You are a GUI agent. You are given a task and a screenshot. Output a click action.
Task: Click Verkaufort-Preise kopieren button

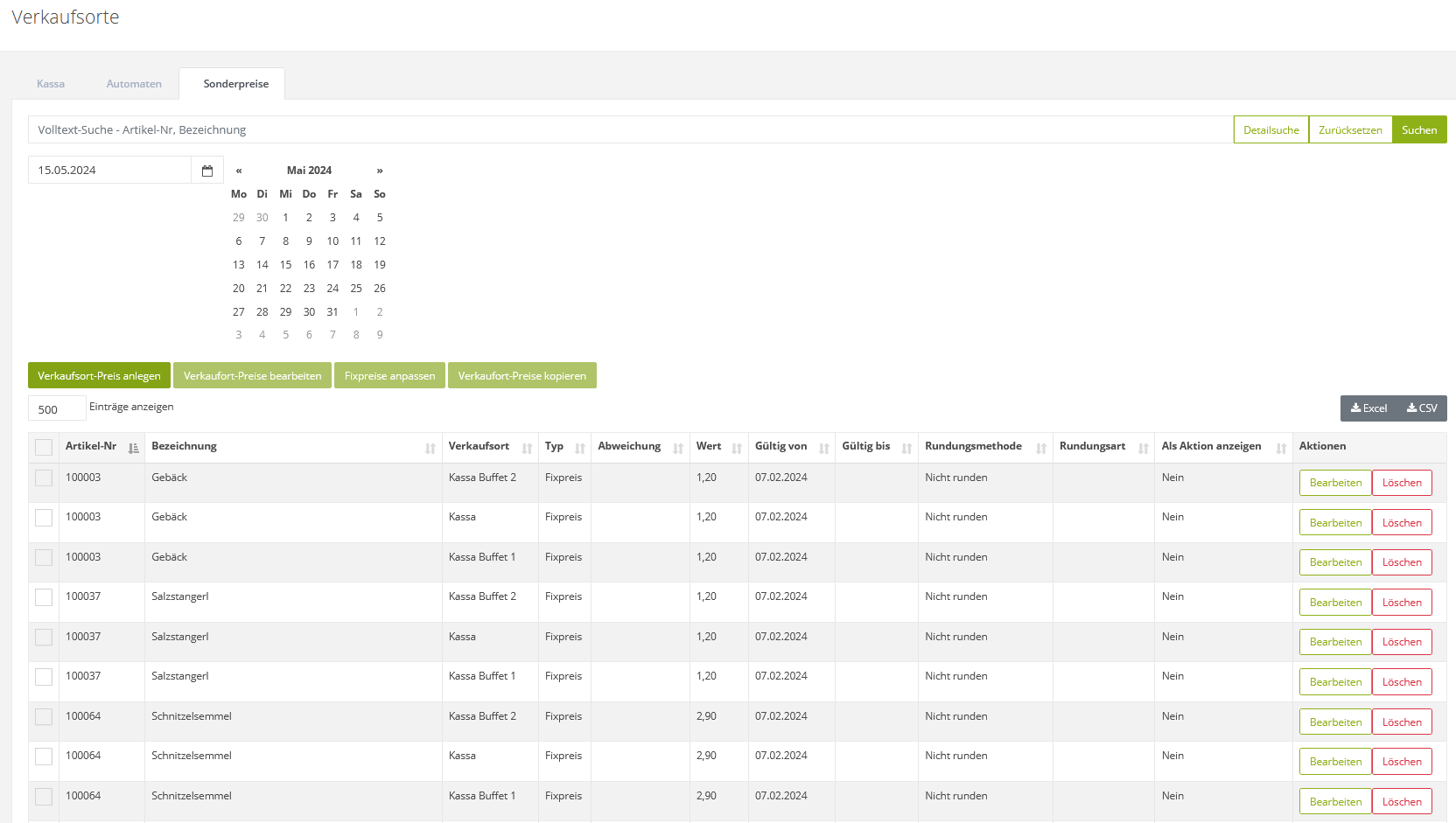(522, 375)
